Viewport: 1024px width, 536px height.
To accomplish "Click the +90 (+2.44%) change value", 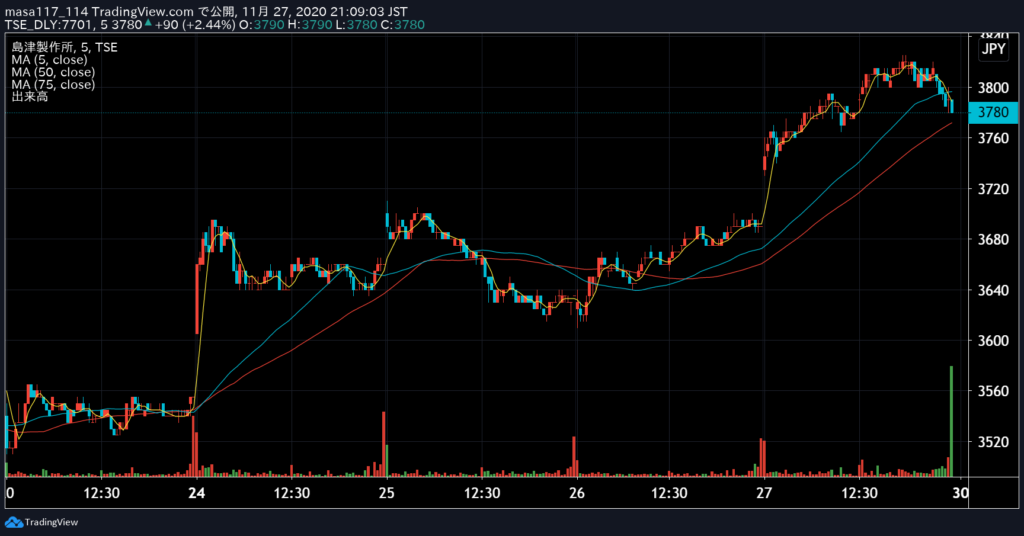I will tap(195, 25).
